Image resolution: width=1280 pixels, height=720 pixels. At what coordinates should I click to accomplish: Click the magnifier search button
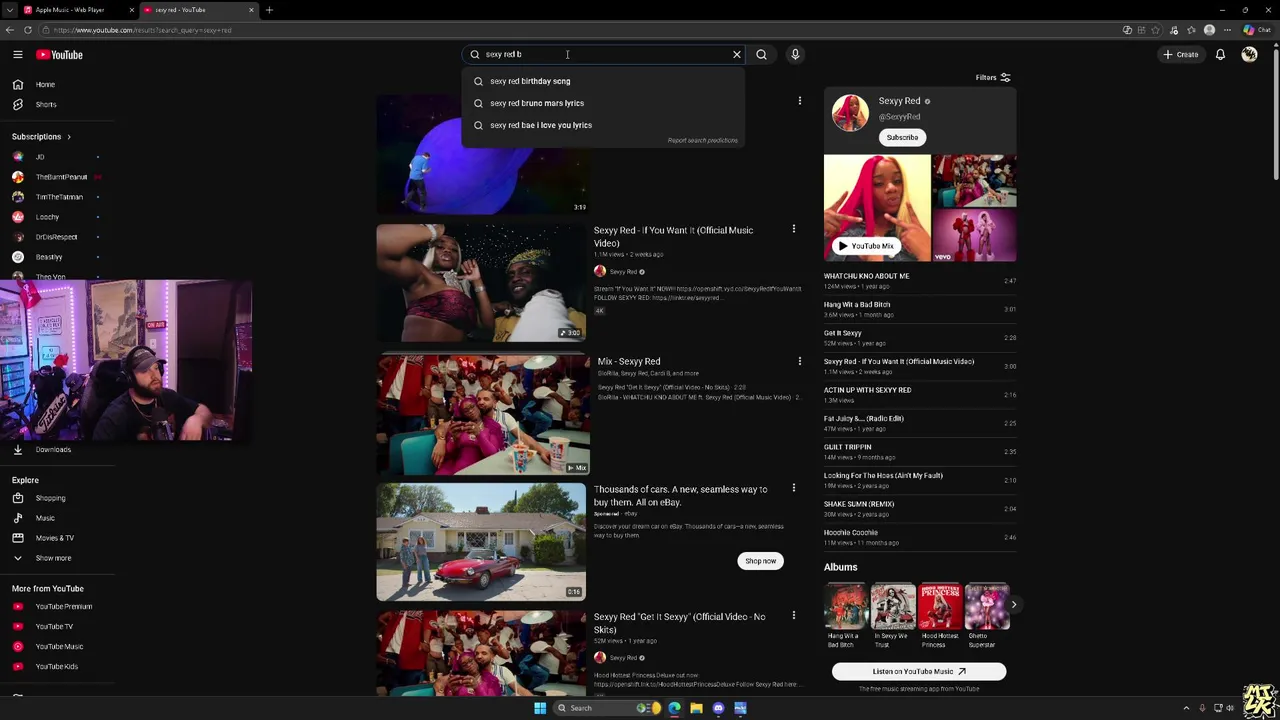761,55
